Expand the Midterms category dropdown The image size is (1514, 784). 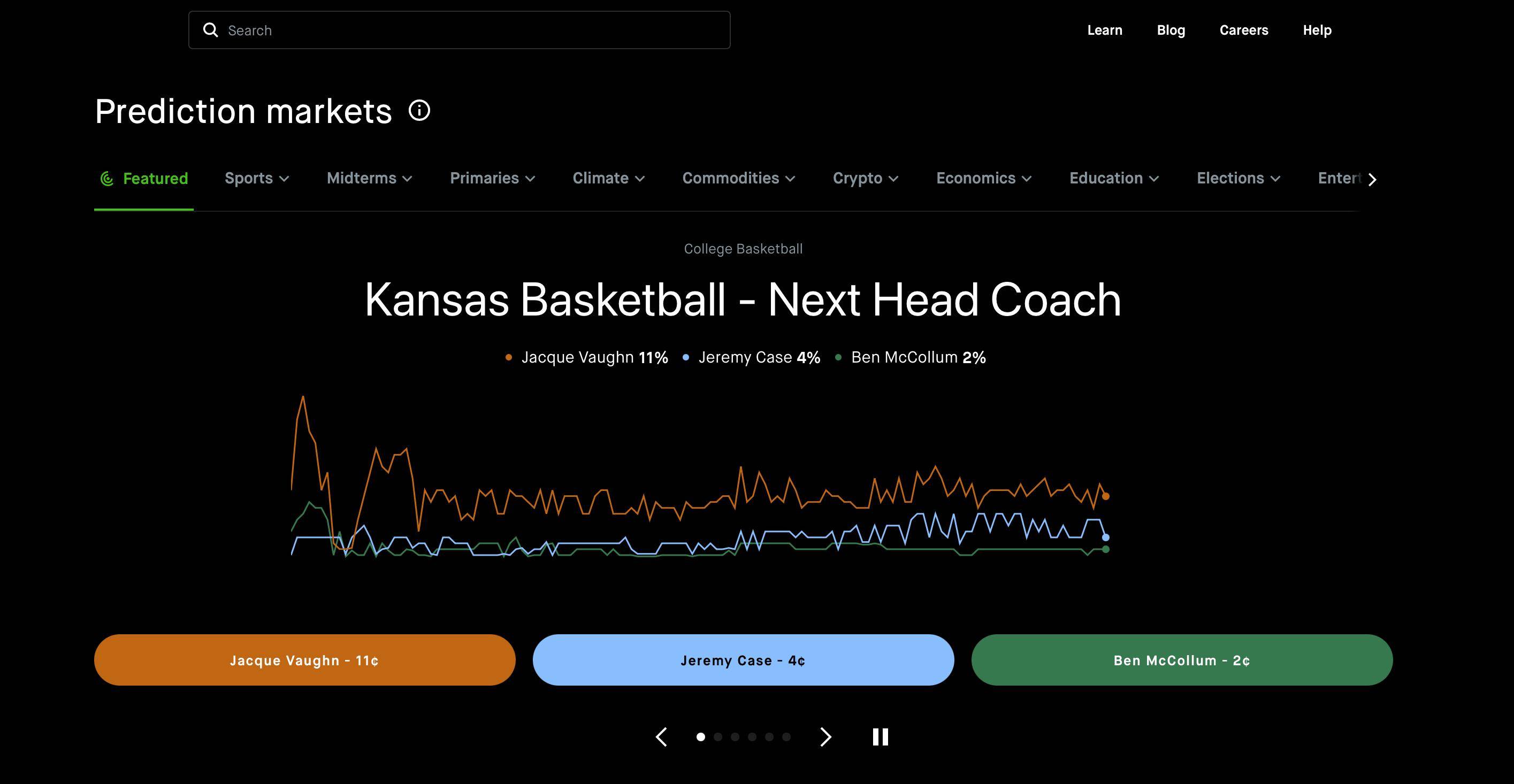370,178
